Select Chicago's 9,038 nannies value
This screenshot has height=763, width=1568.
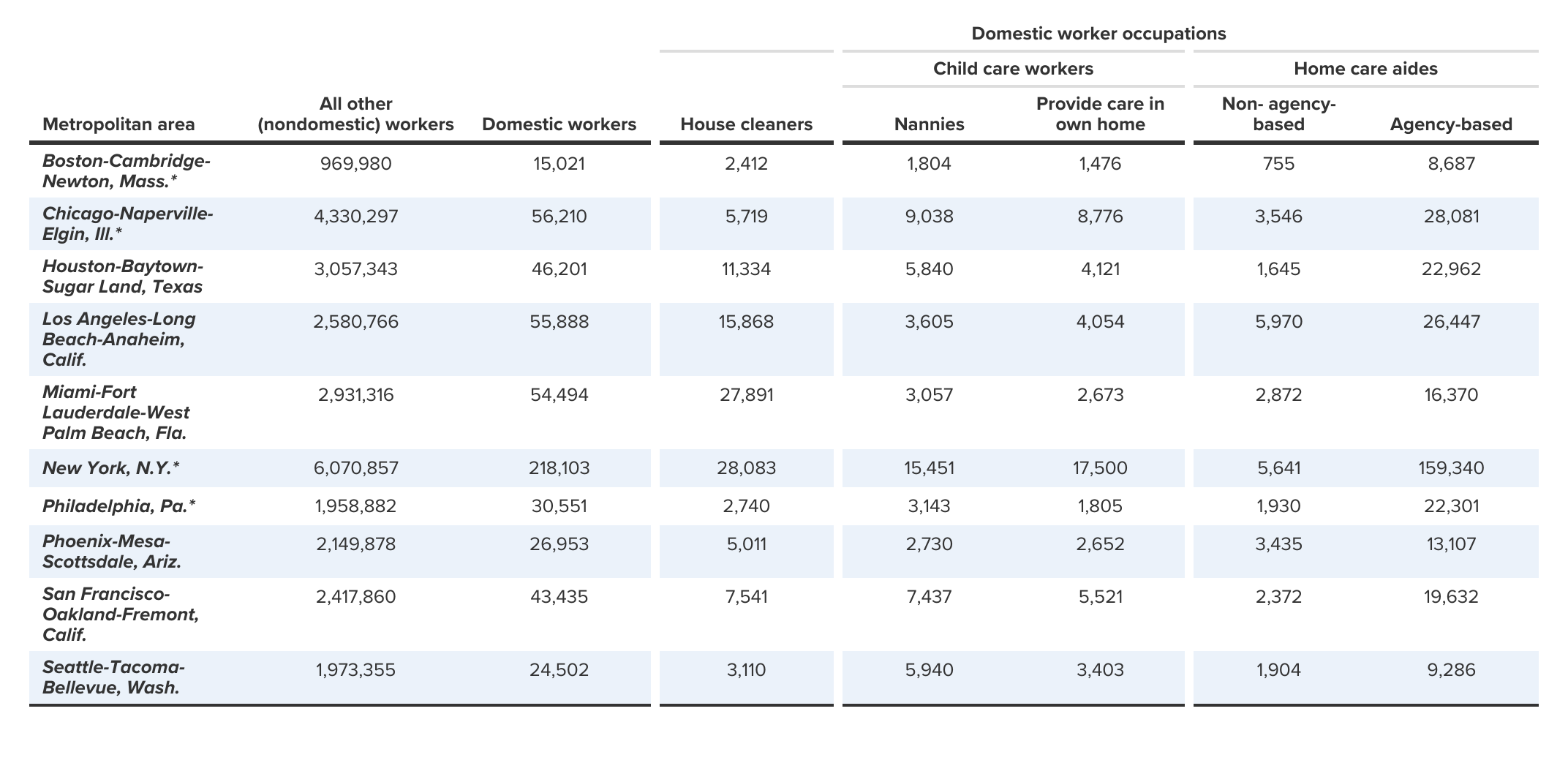pyautogui.click(x=930, y=216)
